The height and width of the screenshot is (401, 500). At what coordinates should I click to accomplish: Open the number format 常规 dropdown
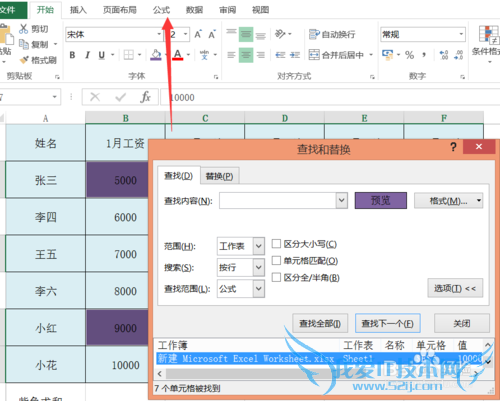pos(461,34)
